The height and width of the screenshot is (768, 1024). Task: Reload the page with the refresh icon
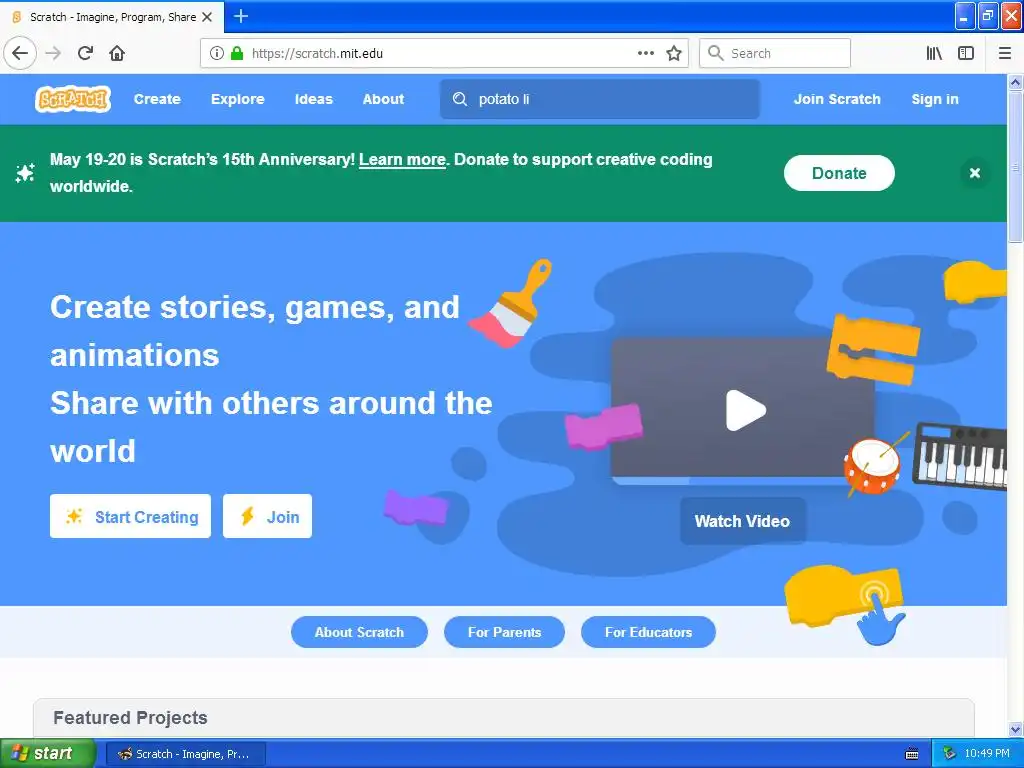click(86, 53)
